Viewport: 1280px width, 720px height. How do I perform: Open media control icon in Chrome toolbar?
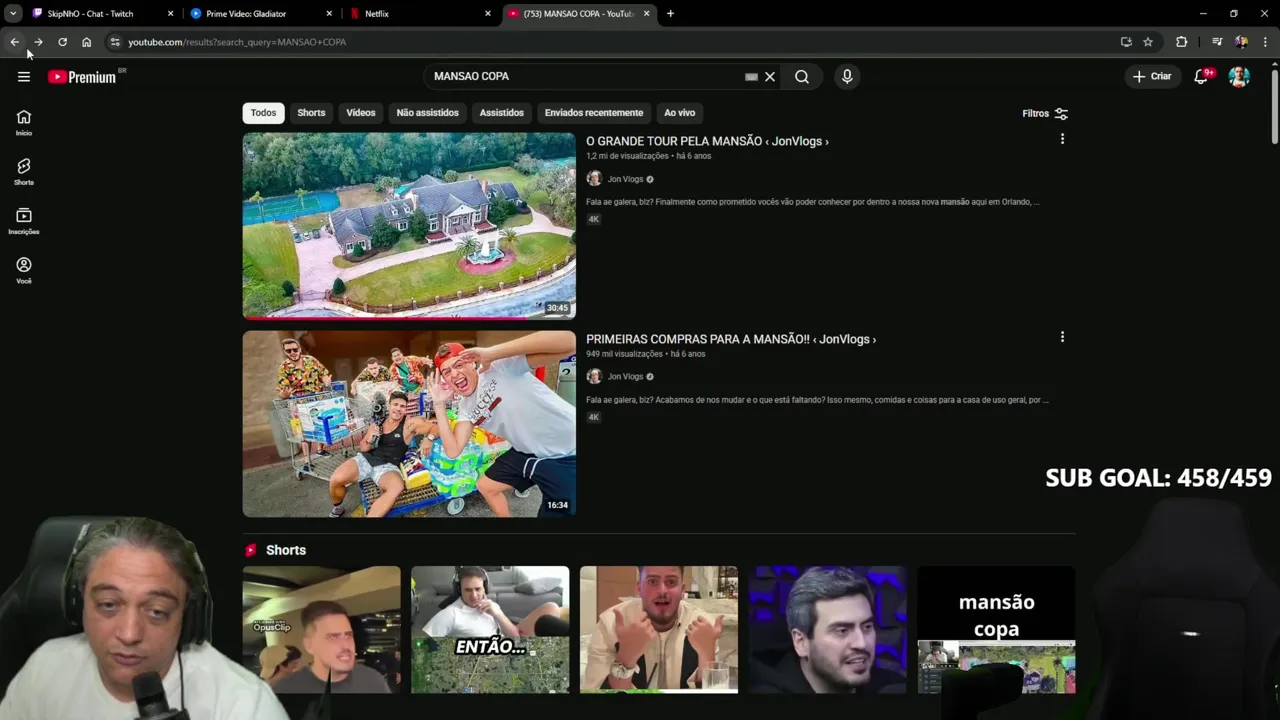[x=1217, y=42]
